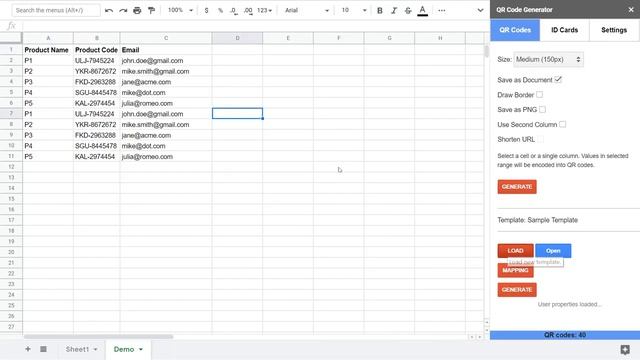Open the more toolbar options ellipsis
Image resolution: width=640 pixels, height=360 pixels.
[x=442, y=10]
